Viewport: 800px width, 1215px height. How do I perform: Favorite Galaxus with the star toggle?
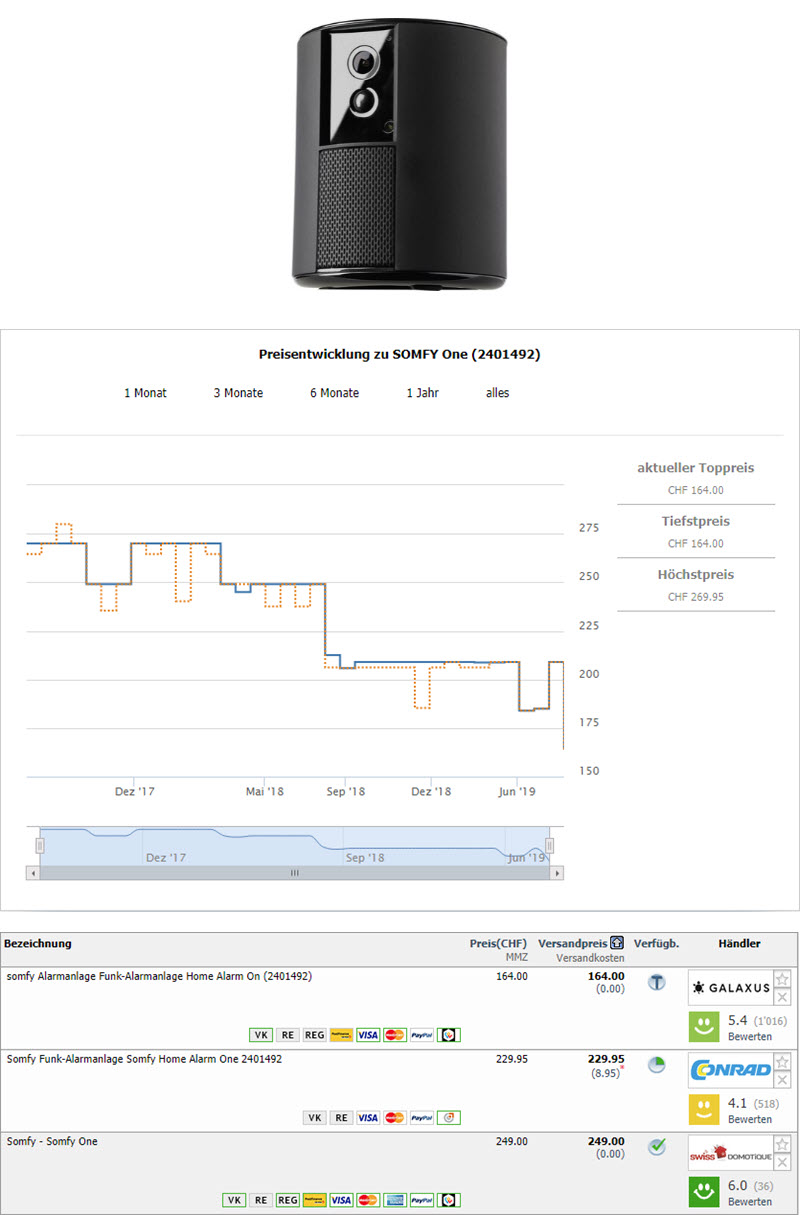[783, 979]
